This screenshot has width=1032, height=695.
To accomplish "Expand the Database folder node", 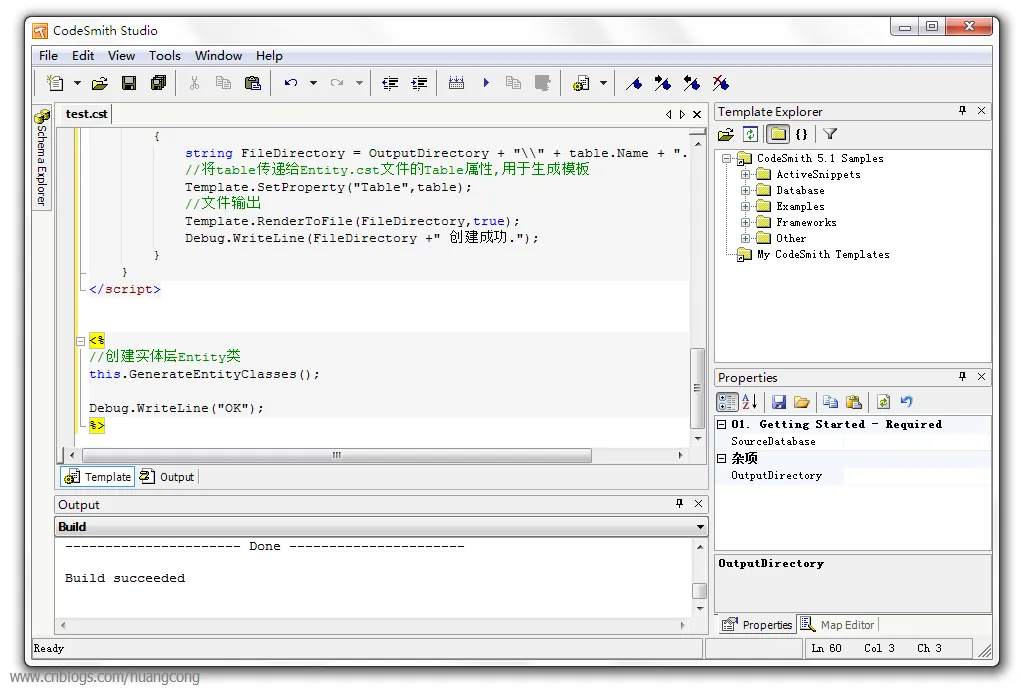I will [745, 190].
